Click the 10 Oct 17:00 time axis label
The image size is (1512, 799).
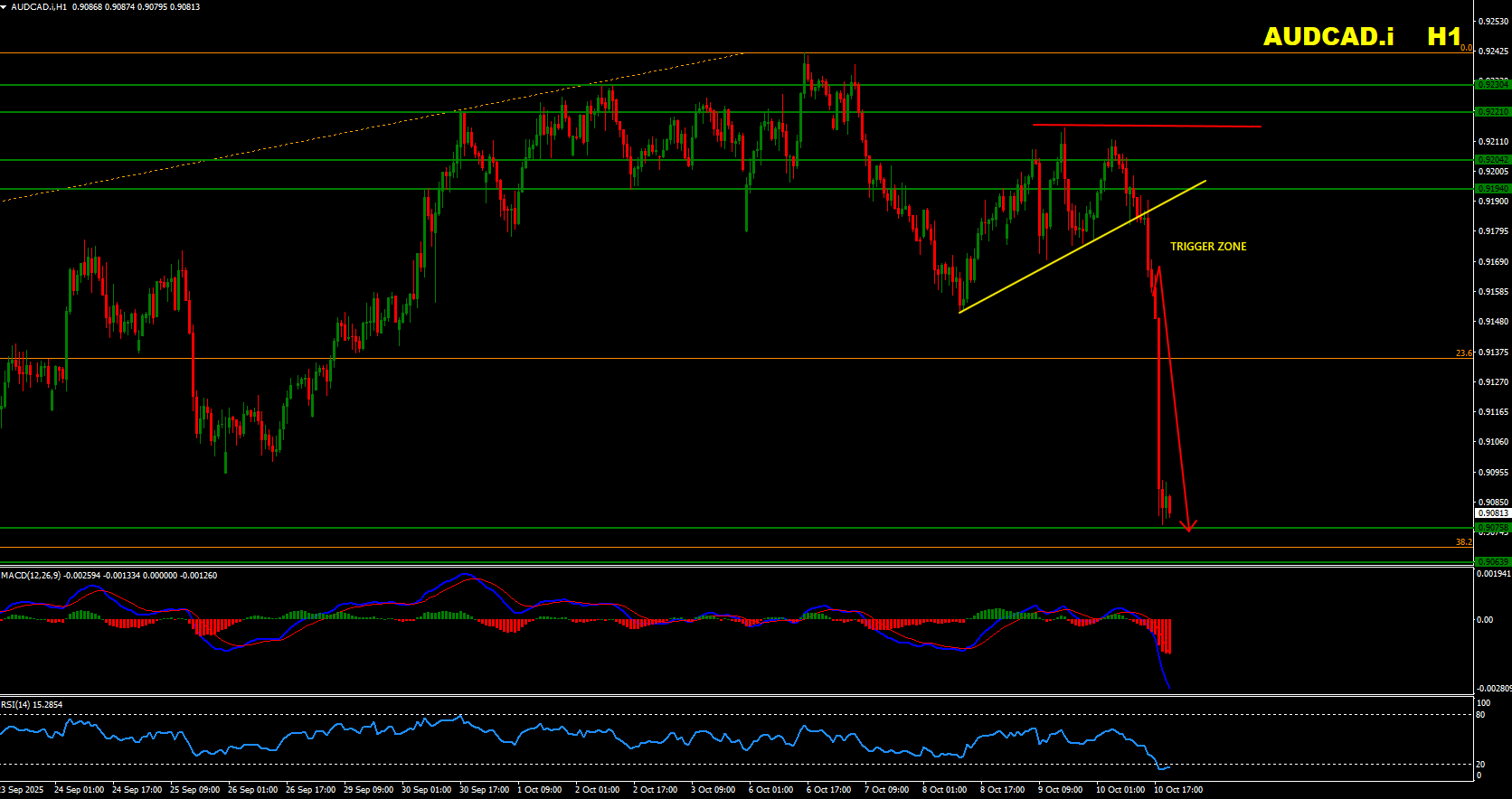point(1178,790)
